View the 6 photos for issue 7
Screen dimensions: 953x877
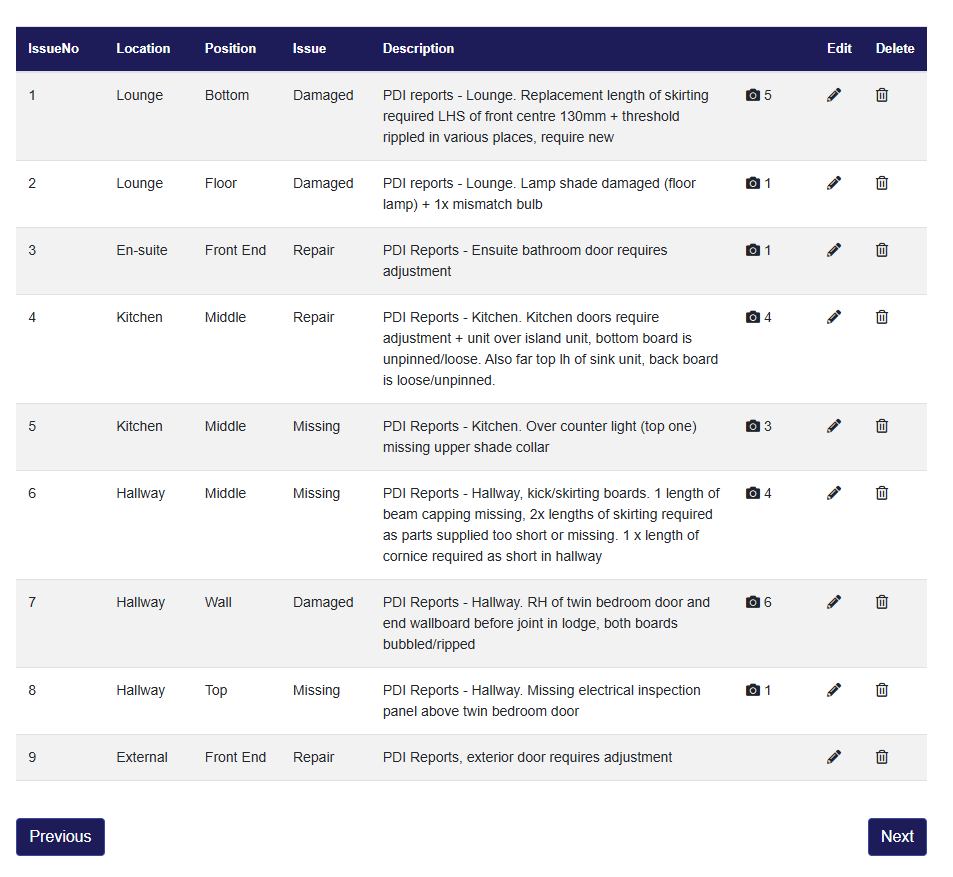758,602
